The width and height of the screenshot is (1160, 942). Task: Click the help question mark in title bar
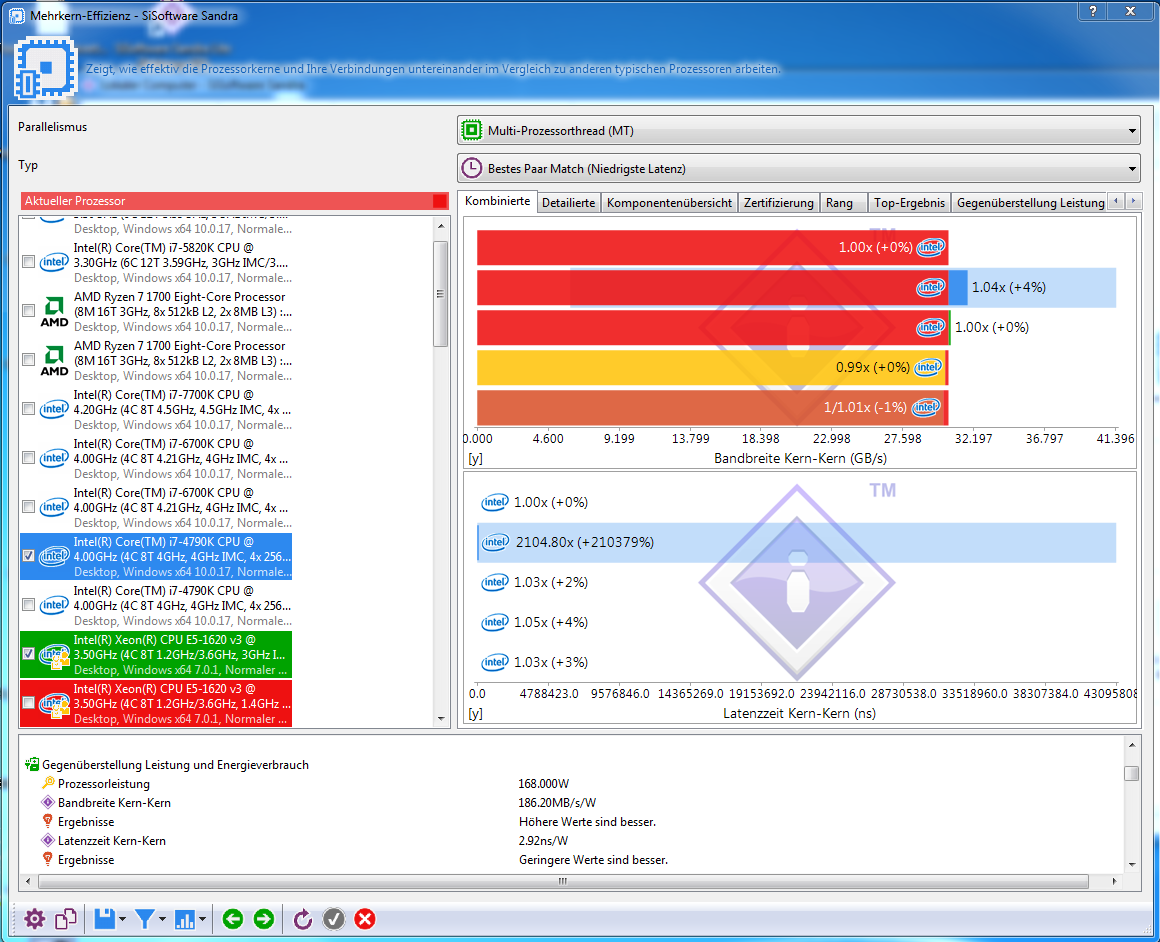pyautogui.click(x=1093, y=11)
